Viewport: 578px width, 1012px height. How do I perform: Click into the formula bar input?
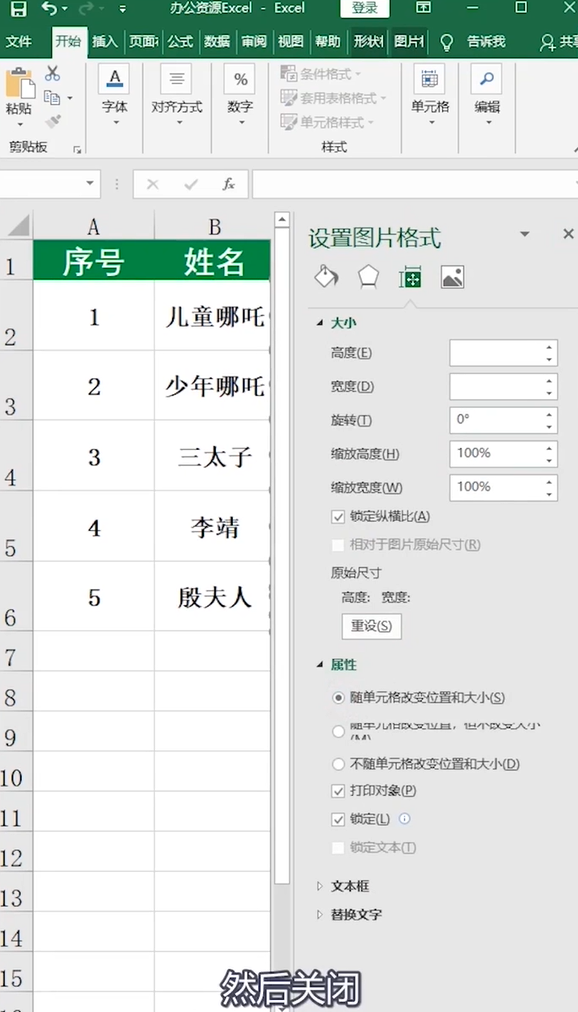415,185
